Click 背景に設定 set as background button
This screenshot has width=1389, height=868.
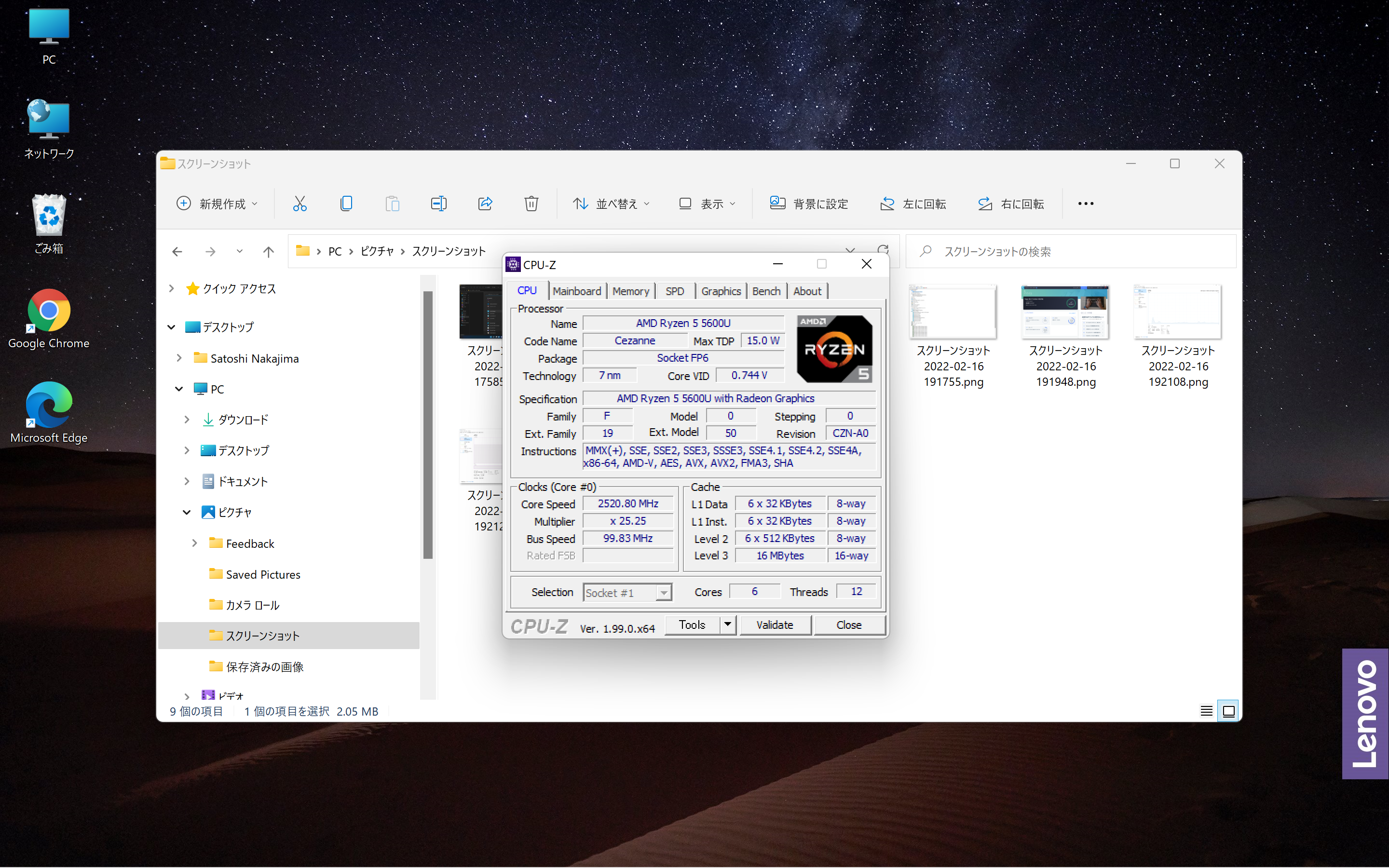(x=809, y=204)
